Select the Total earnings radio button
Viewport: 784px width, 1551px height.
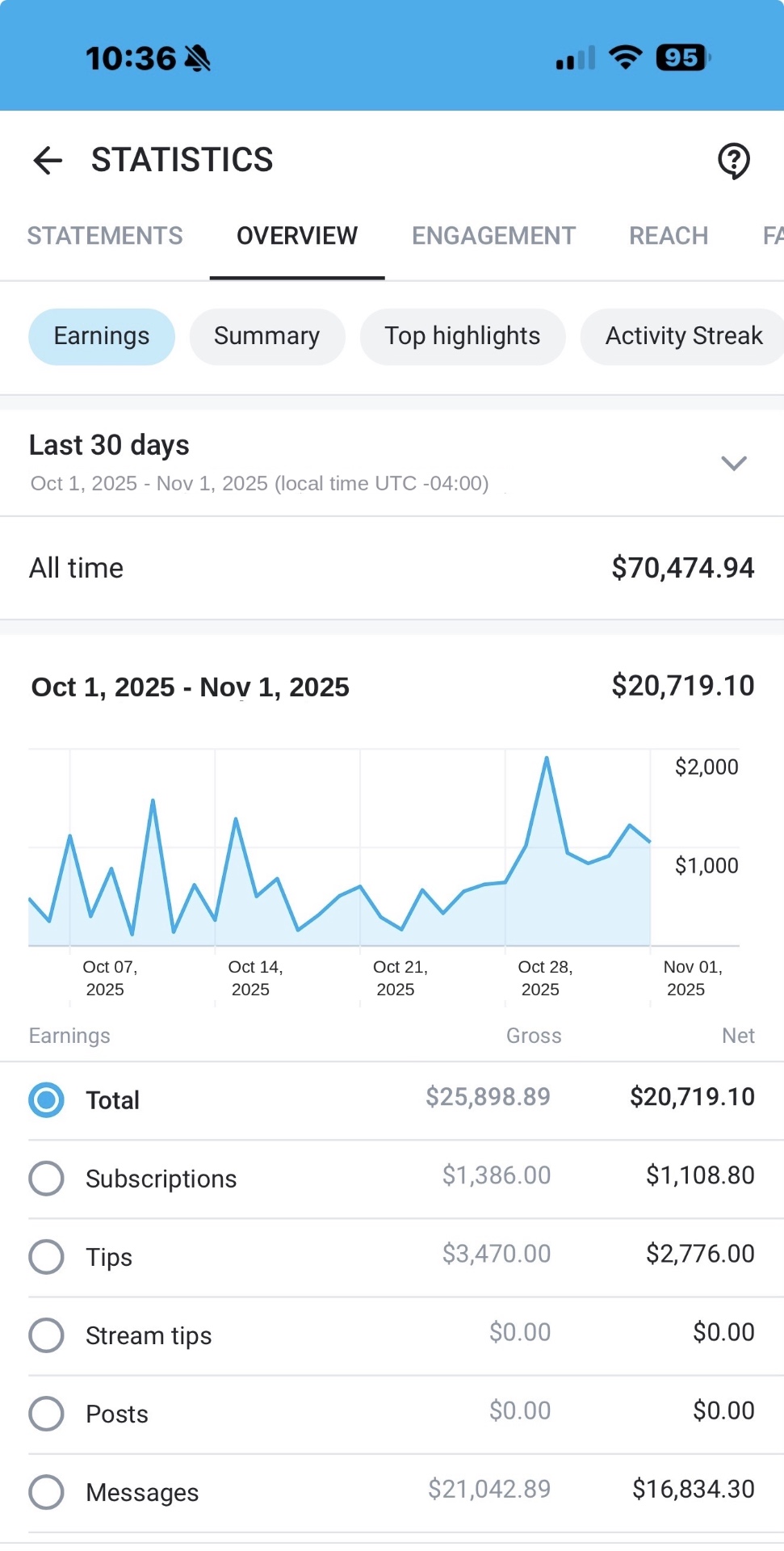46,1099
